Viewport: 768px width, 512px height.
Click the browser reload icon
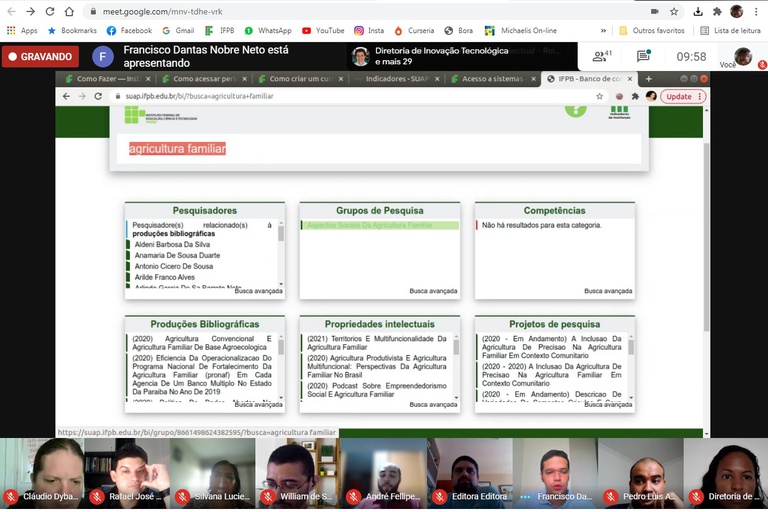click(x=48, y=11)
